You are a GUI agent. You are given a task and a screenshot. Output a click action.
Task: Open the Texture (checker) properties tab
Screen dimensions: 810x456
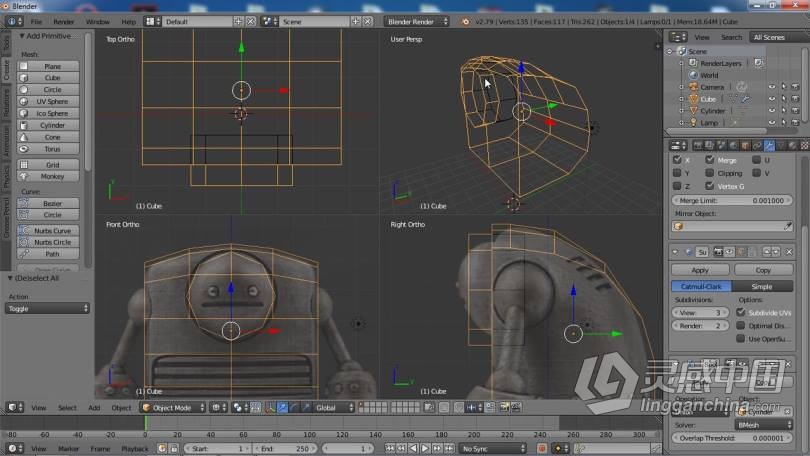click(x=804, y=146)
